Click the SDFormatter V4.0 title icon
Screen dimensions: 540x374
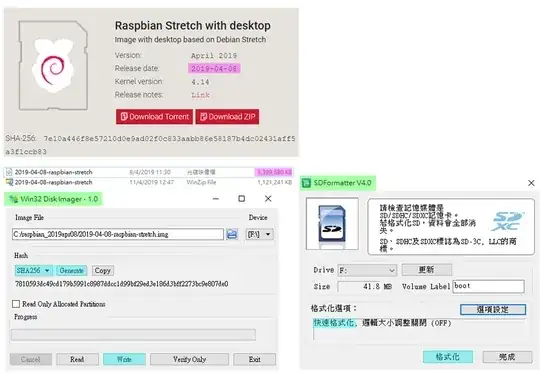pos(306,183)
